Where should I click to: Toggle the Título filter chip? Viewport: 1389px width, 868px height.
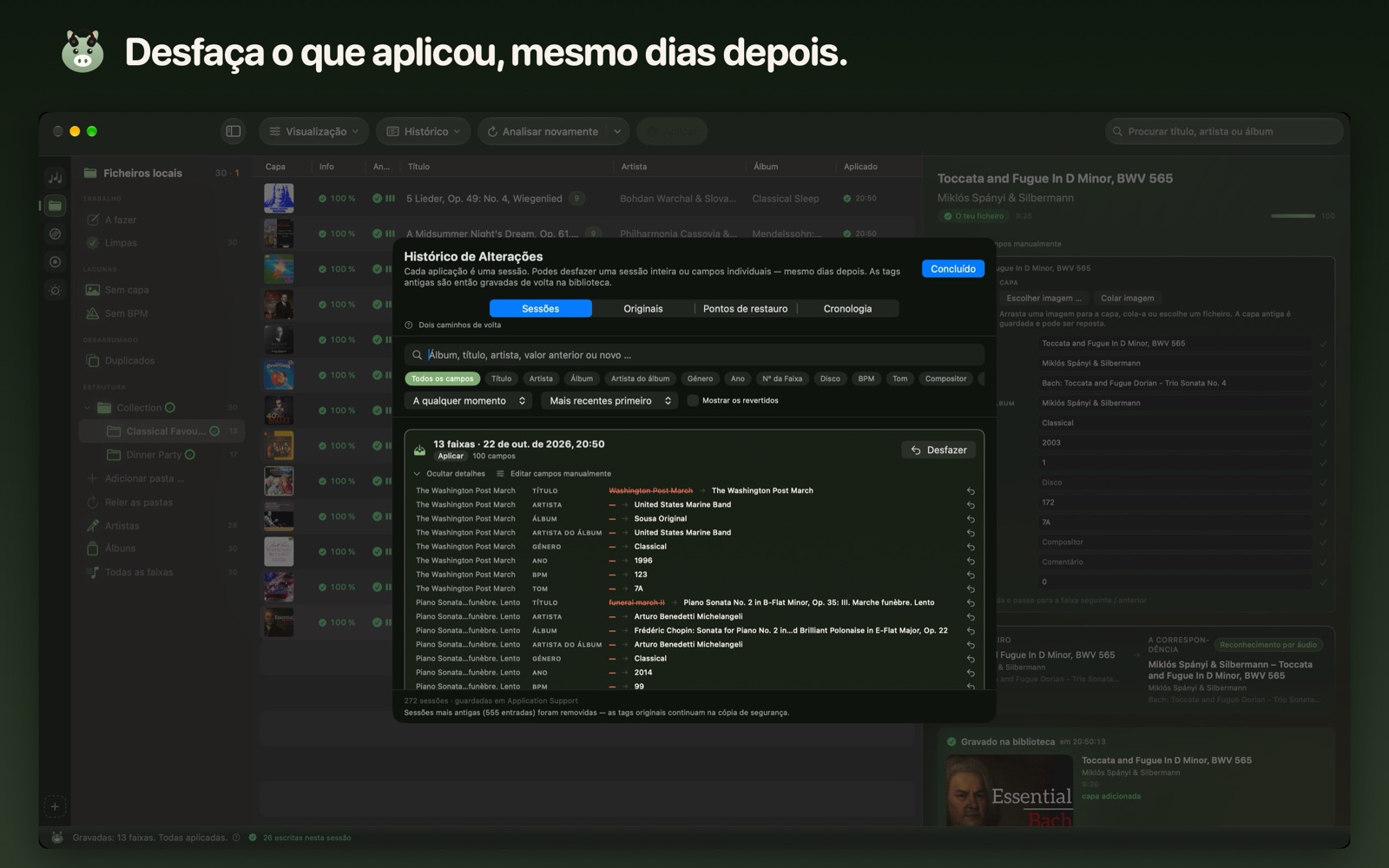(x=502, y=378)
